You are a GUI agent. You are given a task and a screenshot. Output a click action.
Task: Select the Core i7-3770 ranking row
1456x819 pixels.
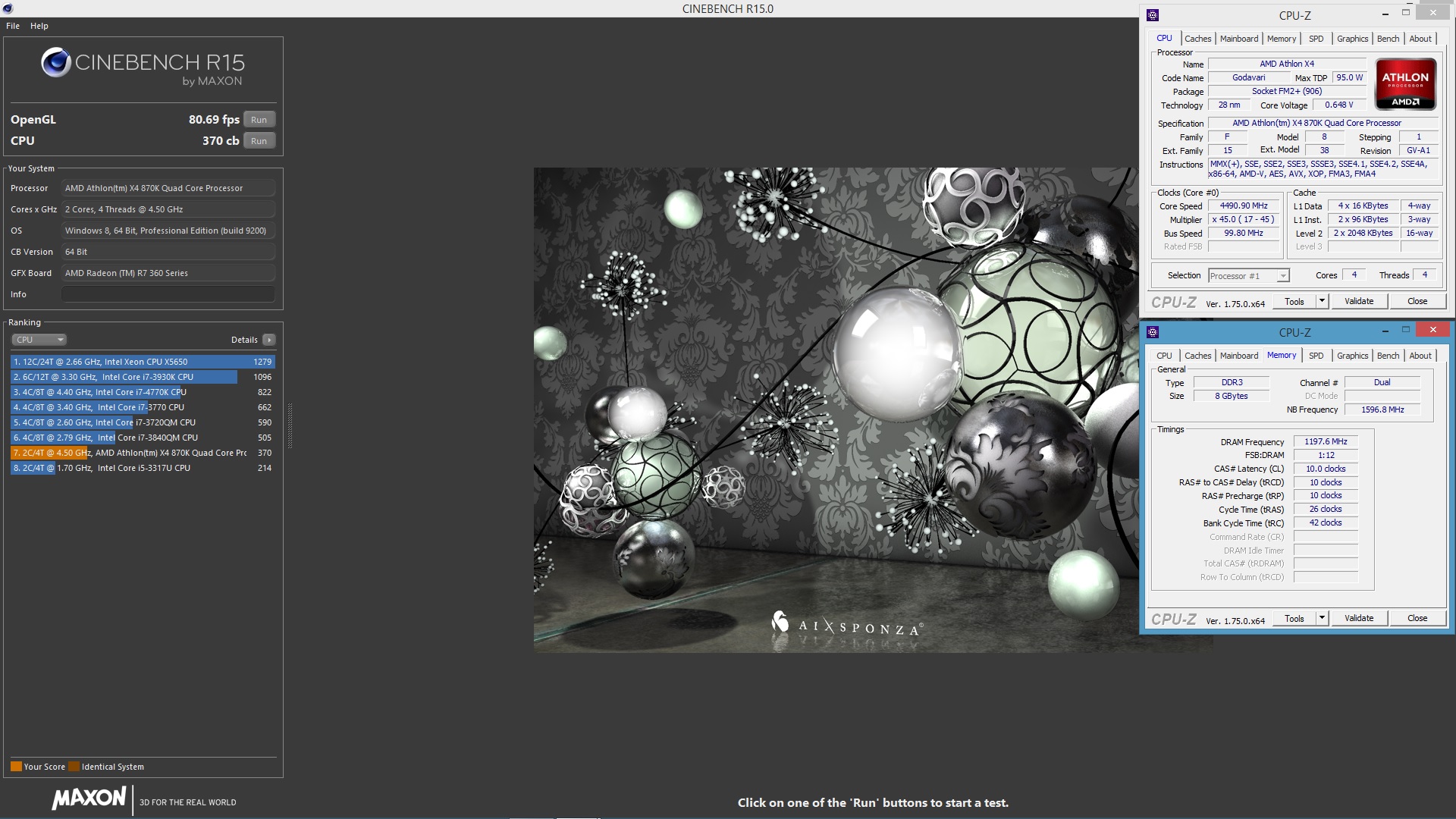[143, 407]
